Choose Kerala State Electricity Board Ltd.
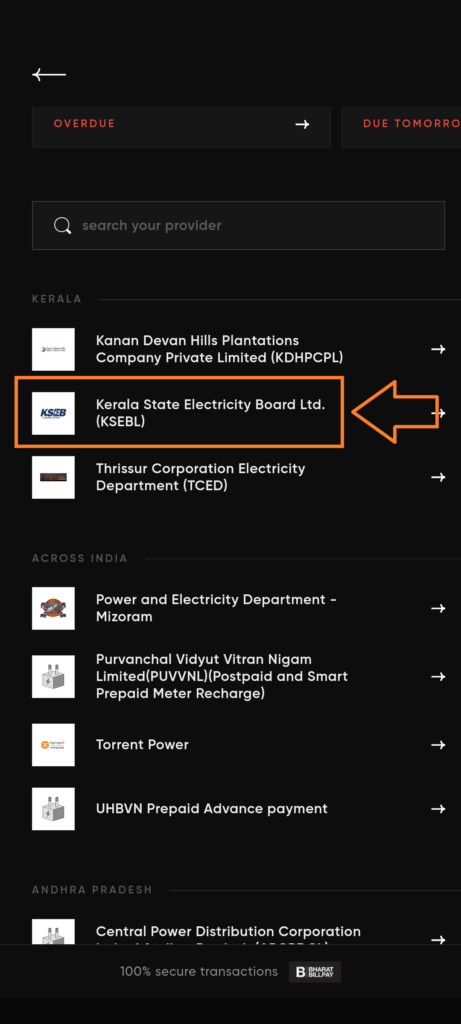This screenshot has width=461, height=1024. (238, 413)
